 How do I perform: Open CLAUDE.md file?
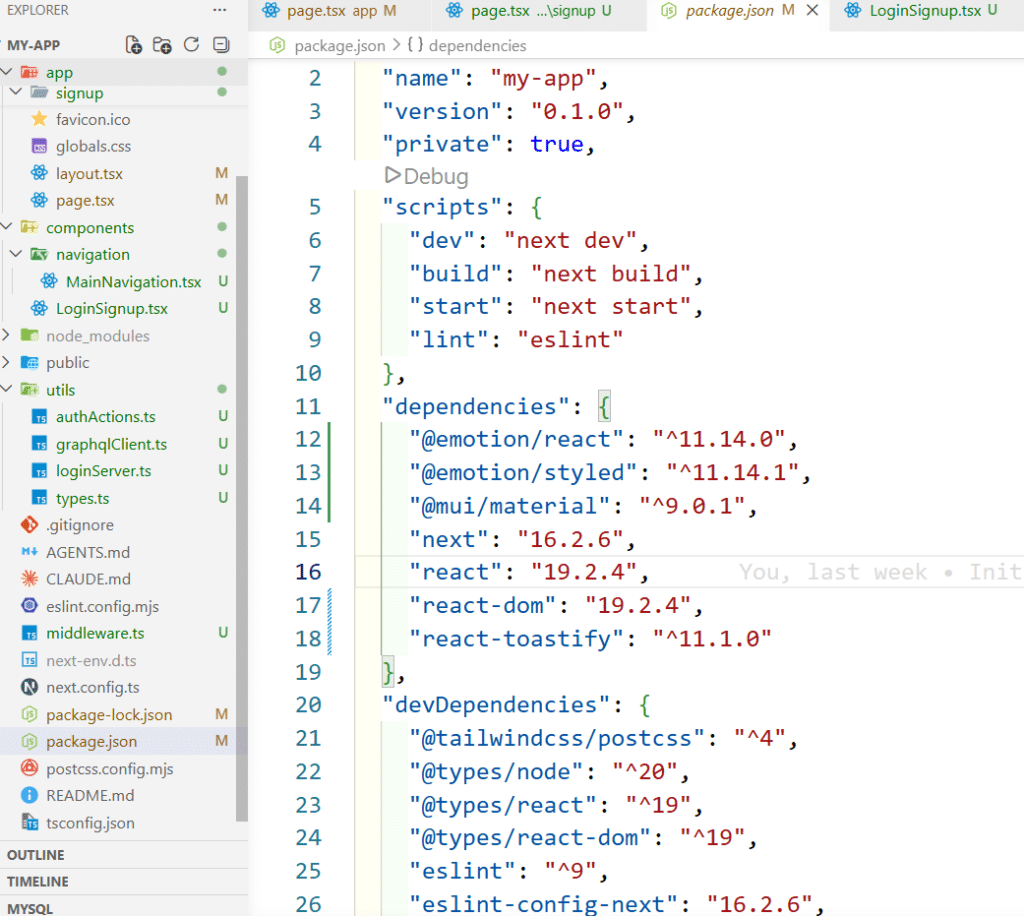pyautogui.click(x=88, y=579)
